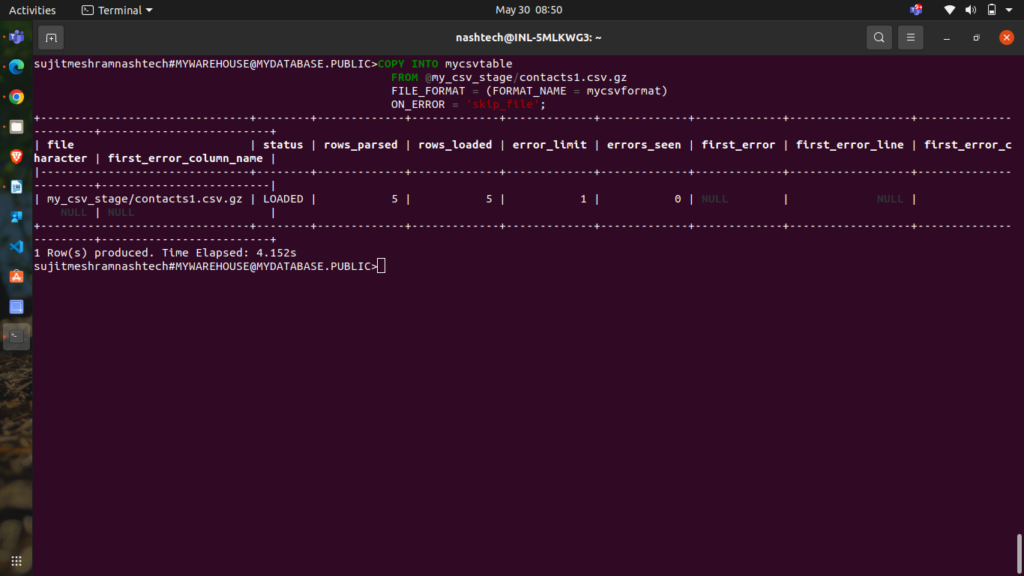Open the Wi-Fi network indicator
This screenshot has height=576, width=1024.
coord(949,10)
